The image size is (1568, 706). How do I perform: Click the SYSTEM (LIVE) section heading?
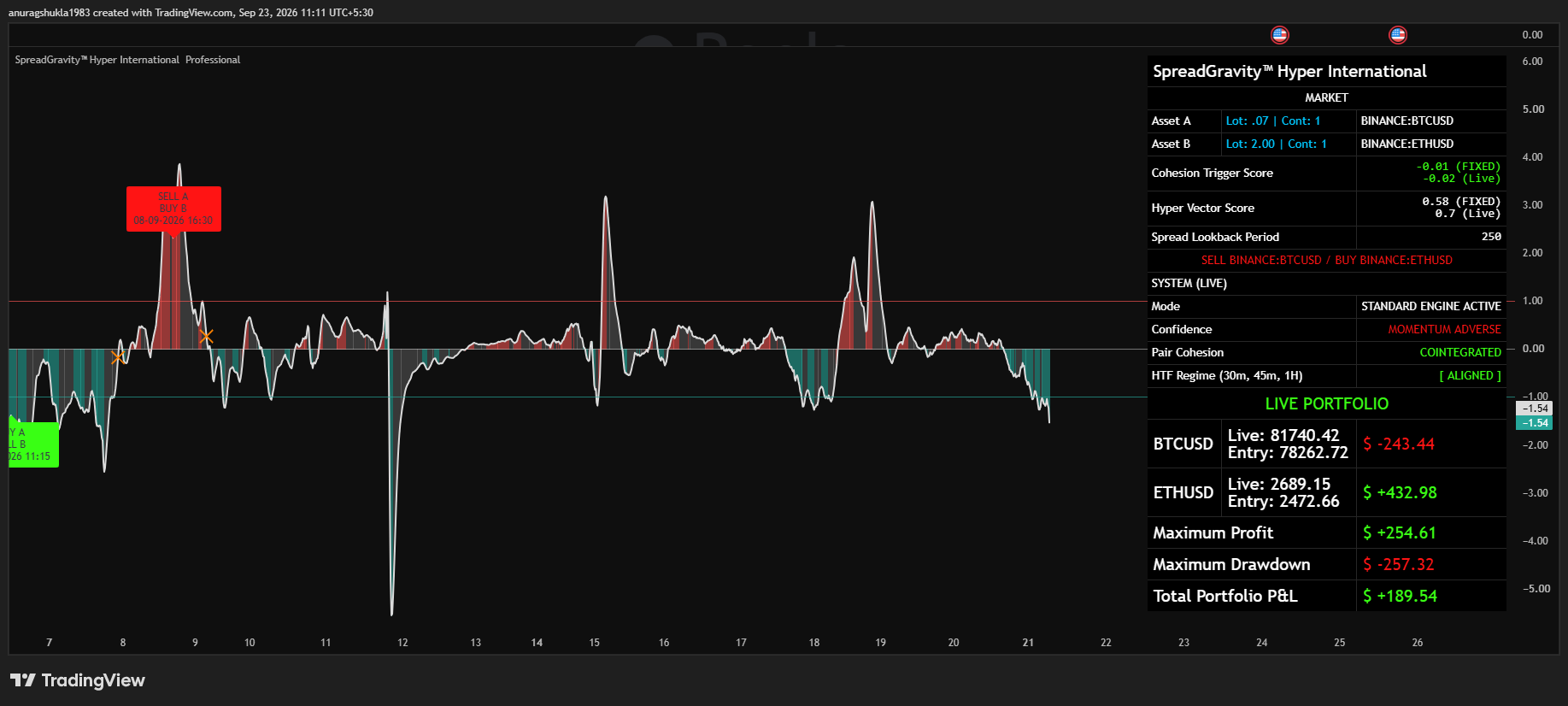(1326, 284)
